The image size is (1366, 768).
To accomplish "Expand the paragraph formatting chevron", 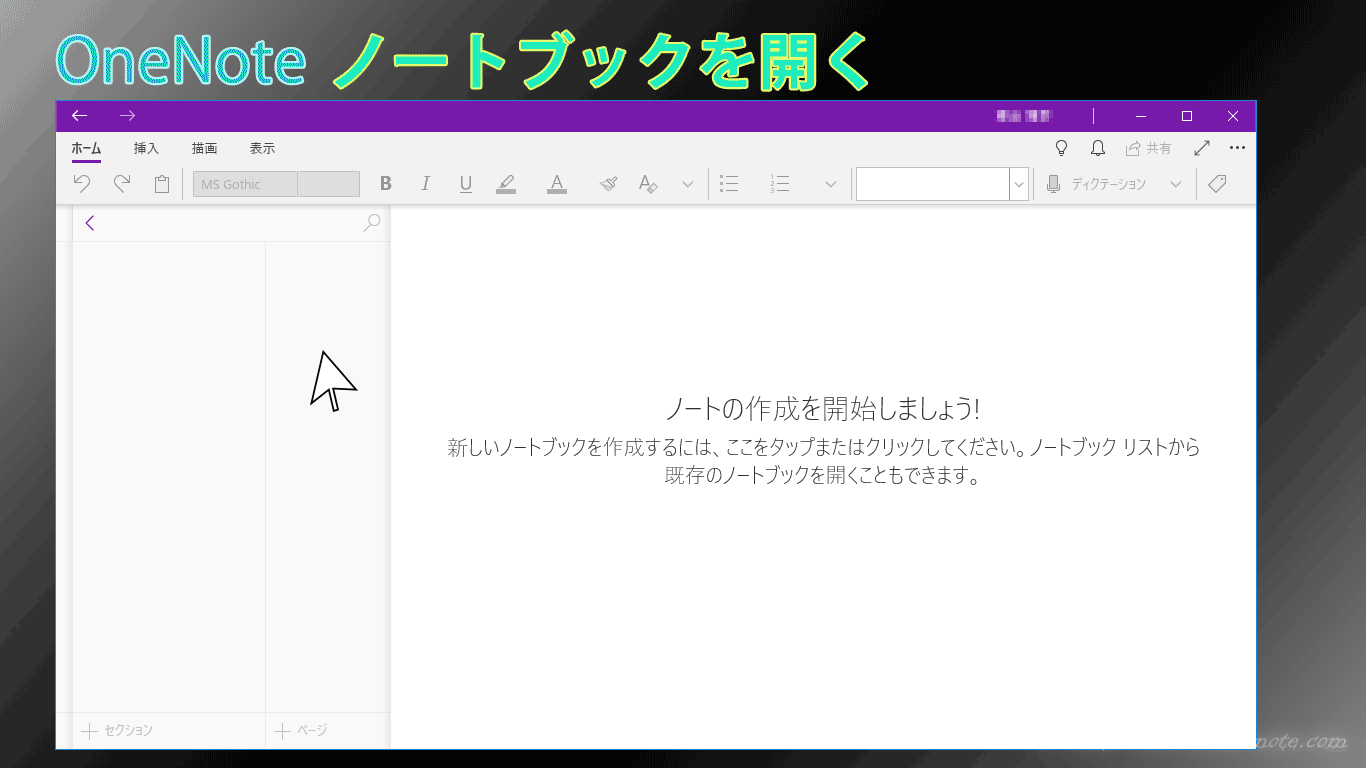I will [x=831, y=184].
